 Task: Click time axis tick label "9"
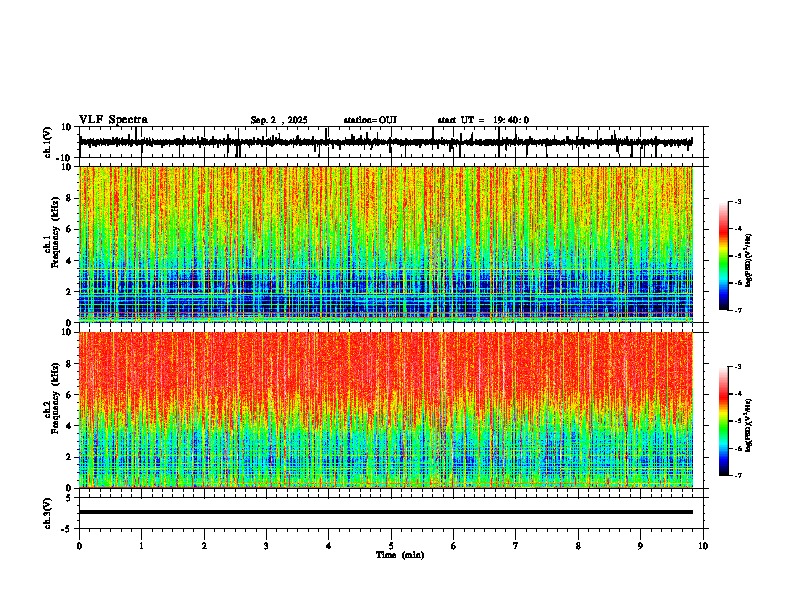[x=640, y=546]
